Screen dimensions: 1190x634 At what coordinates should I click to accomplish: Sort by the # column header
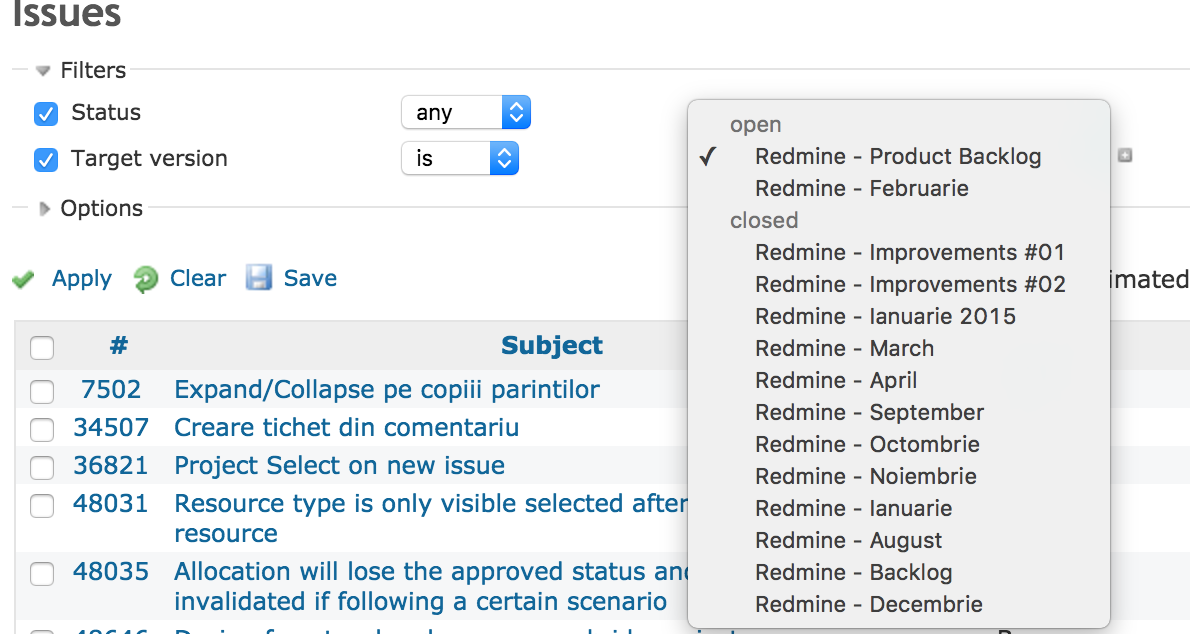coord(119,346)
